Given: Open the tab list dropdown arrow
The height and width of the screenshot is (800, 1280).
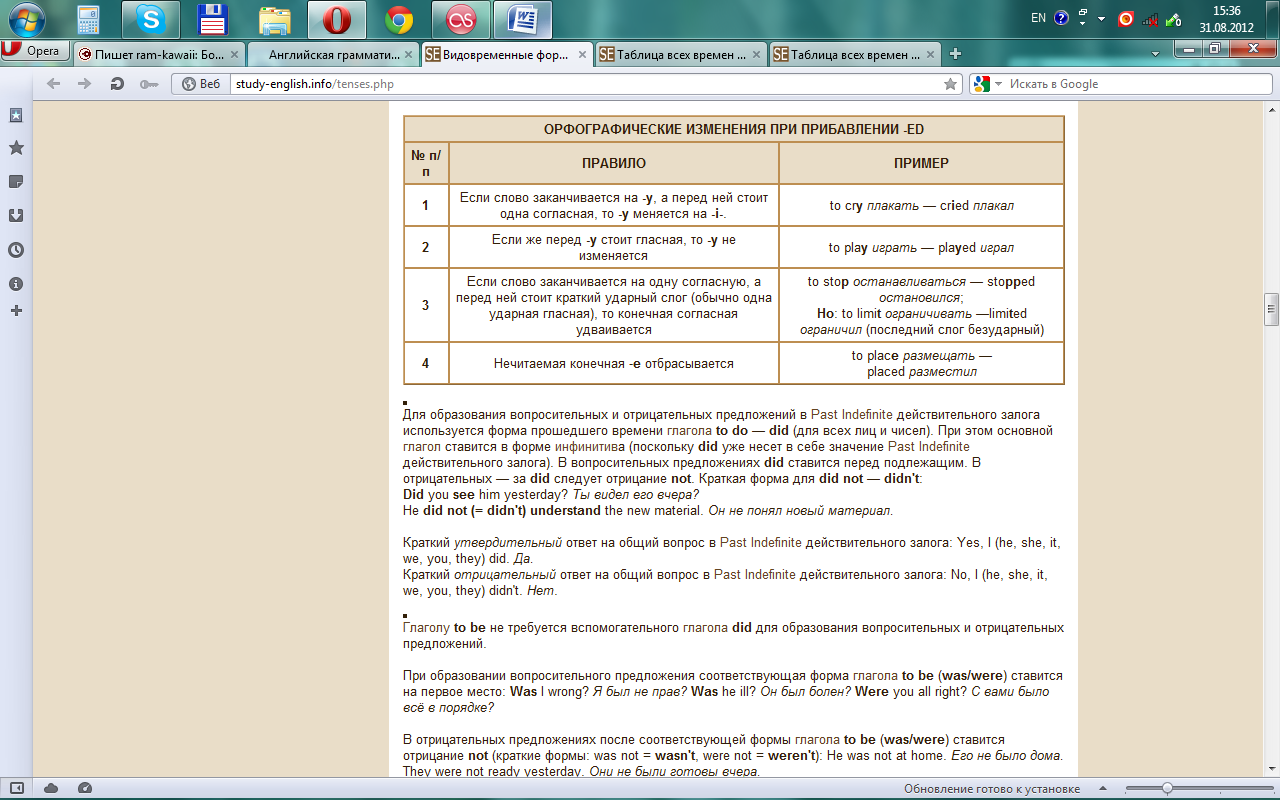Looking at the screenshot, I should point(1155,54).
